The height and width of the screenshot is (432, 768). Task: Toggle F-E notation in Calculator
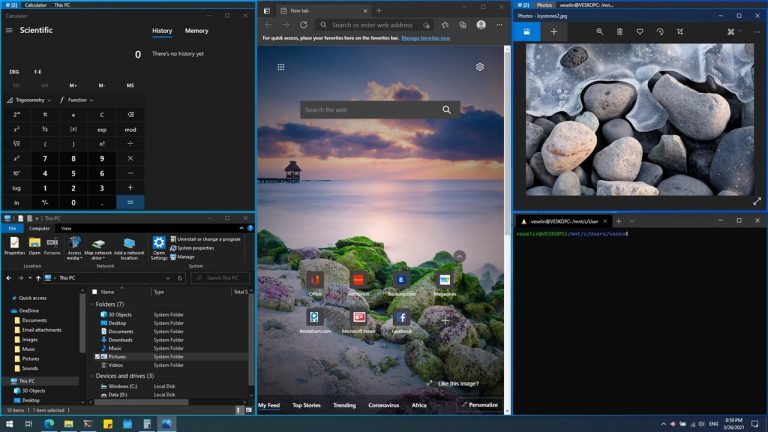[x=38, y=72]
